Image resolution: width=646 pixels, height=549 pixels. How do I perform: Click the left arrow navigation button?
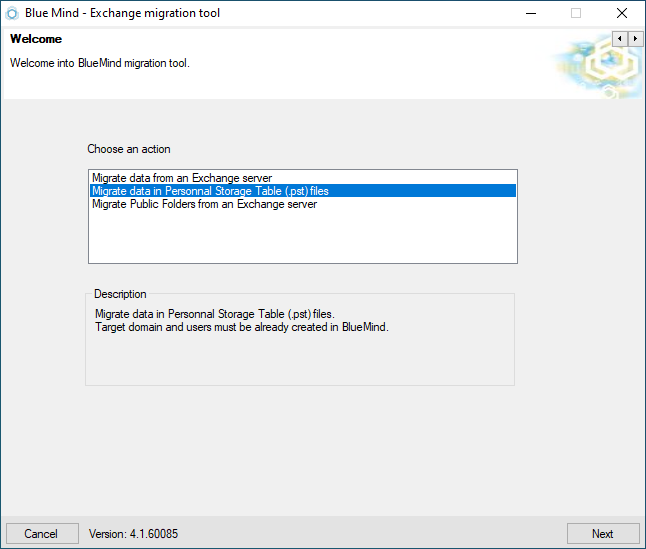[x=620, y=39]
